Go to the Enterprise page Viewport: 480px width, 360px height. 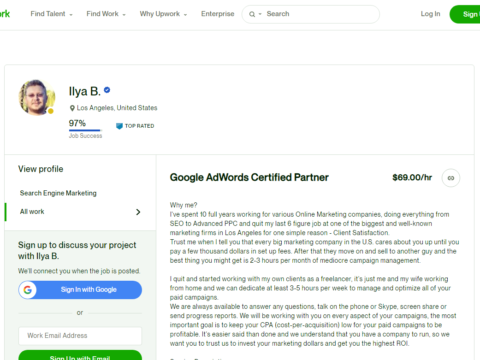click(217, 14)
